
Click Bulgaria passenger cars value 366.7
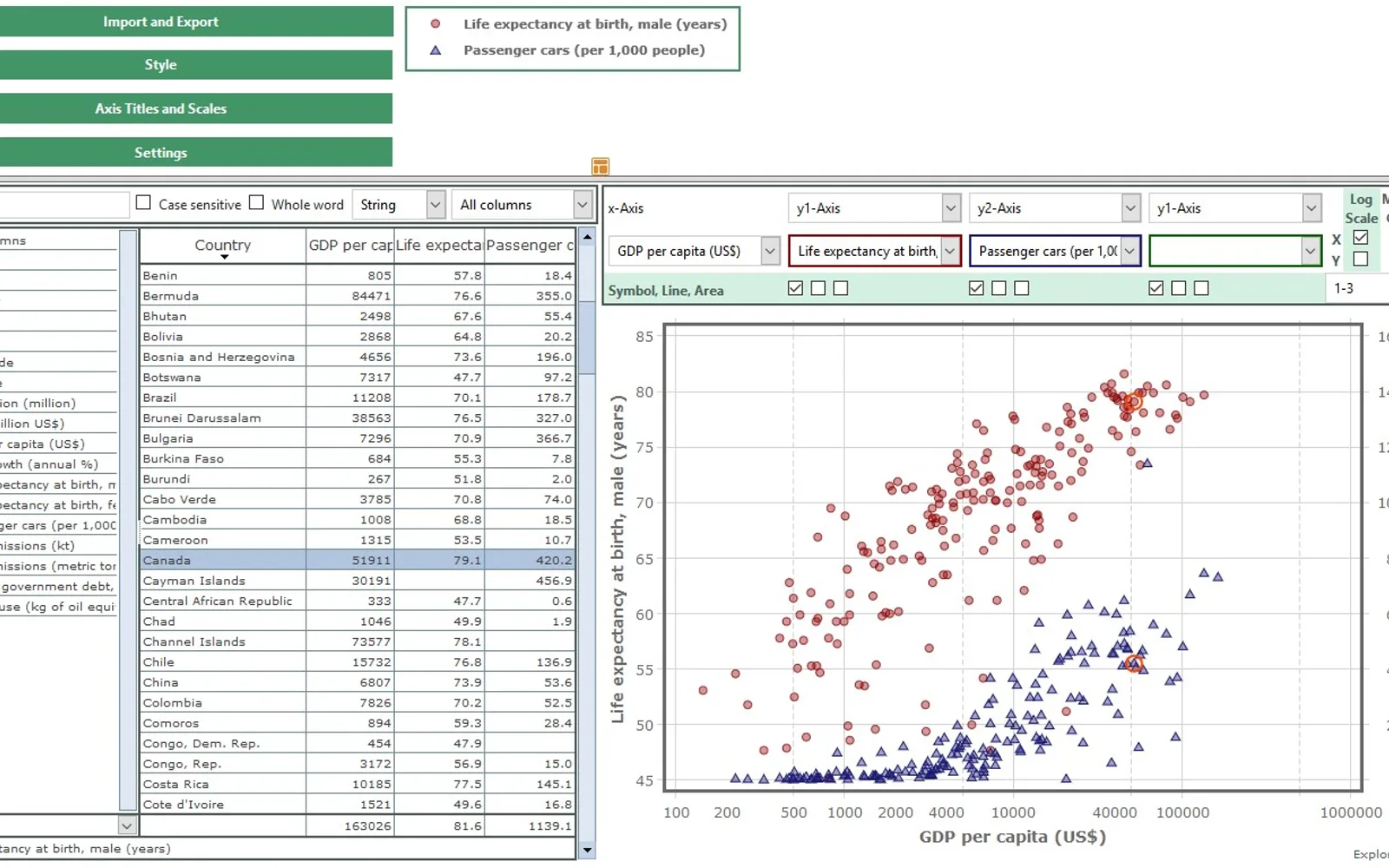554,438
